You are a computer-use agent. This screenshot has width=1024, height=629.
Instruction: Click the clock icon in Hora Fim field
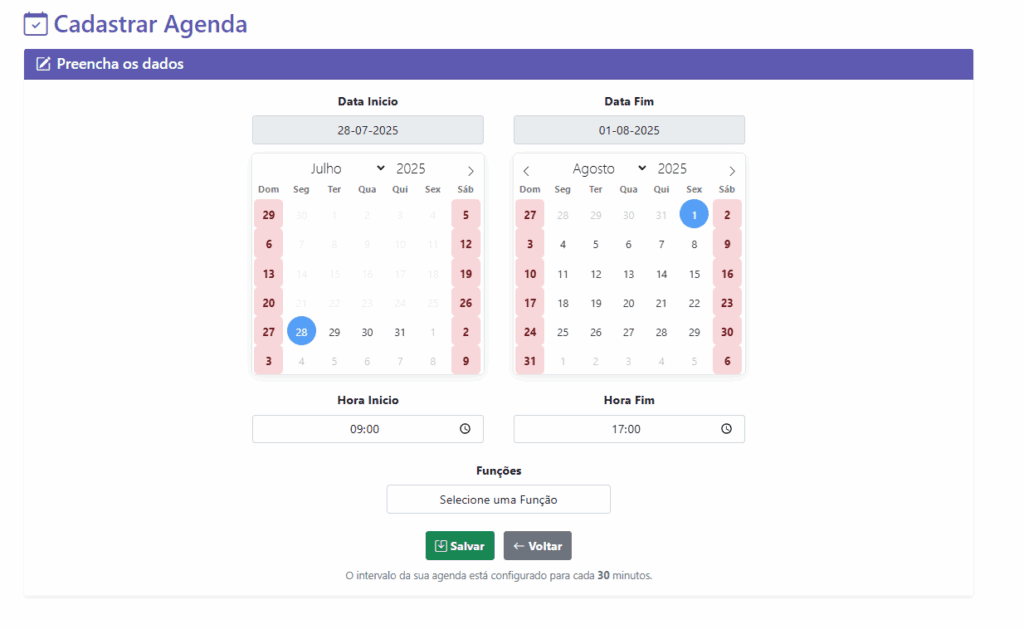tap(727, 429)
